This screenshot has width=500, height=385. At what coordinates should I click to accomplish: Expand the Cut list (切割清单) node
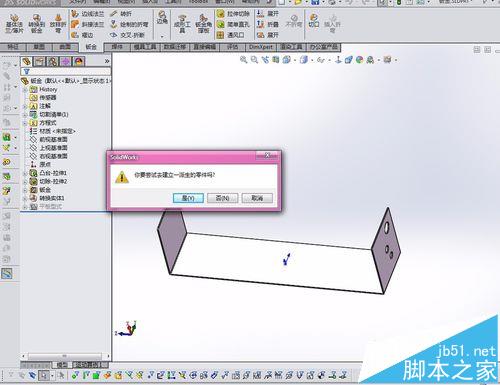point(25,115)
